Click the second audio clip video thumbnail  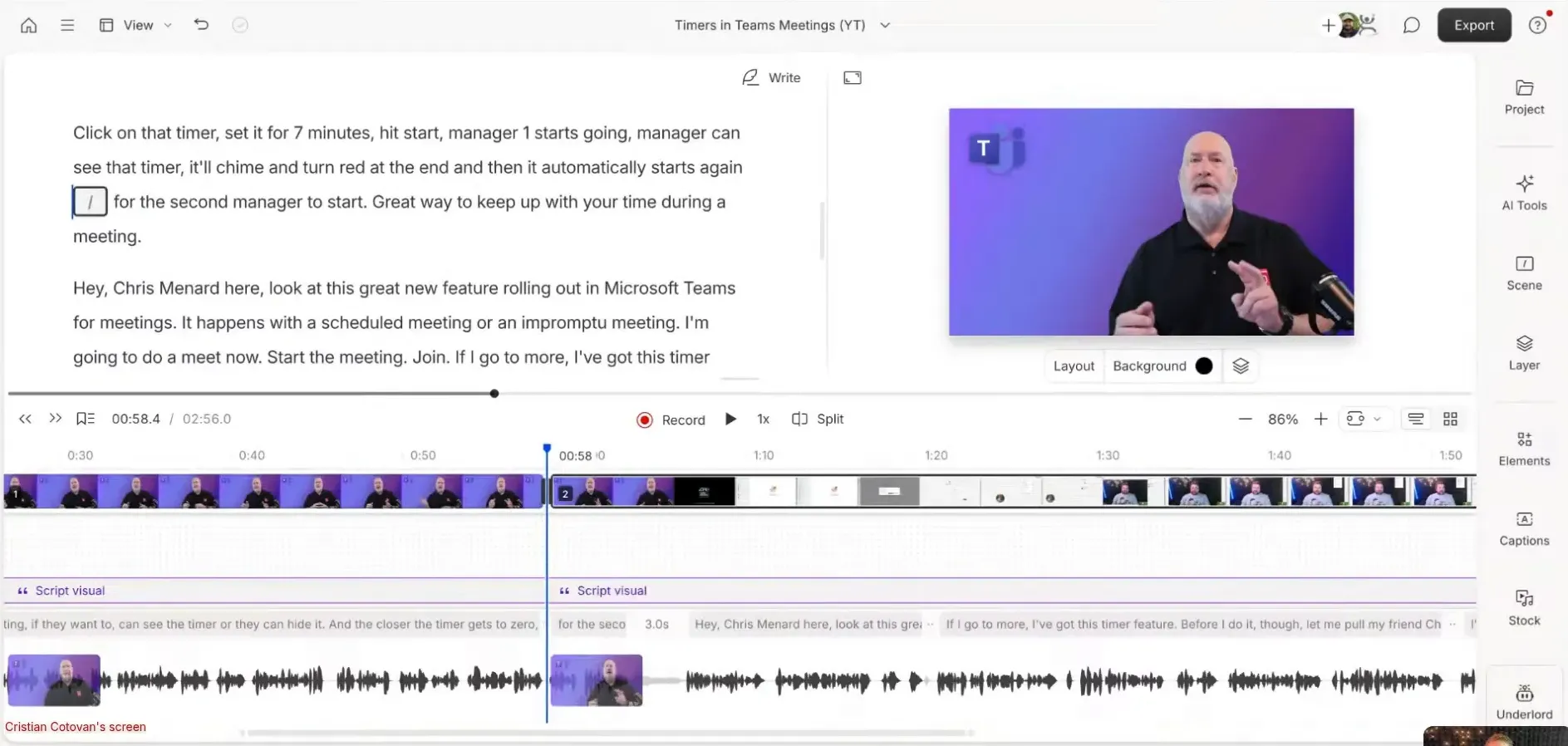point(597,680)
